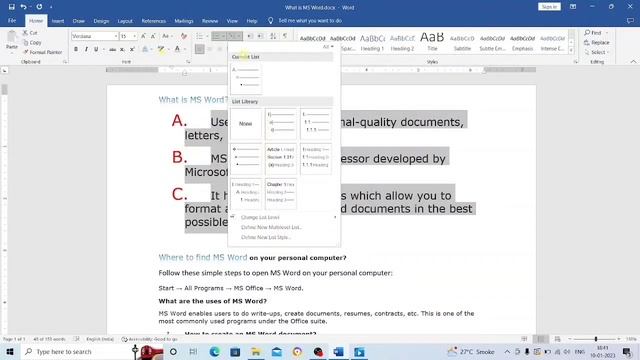Toggle Strikethrough formatting
Image resolution: width=640 pixels, height=360 pixels.
[x=112, y=49]
